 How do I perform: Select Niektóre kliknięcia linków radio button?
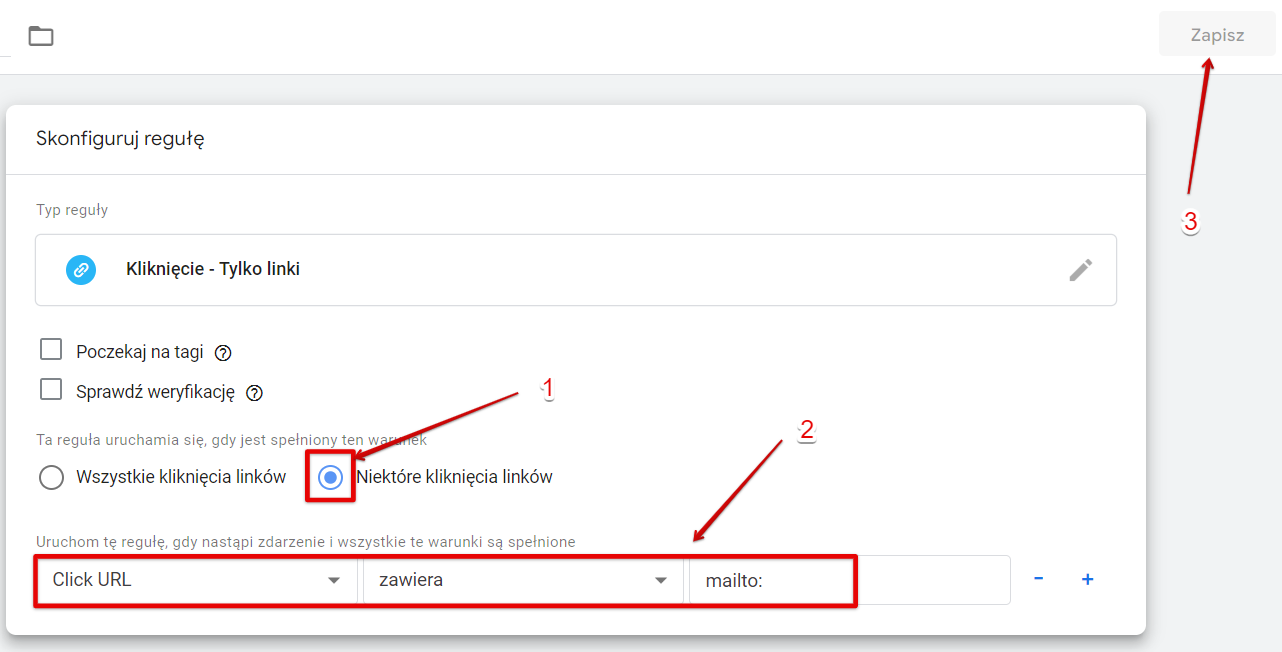[330, 478]
